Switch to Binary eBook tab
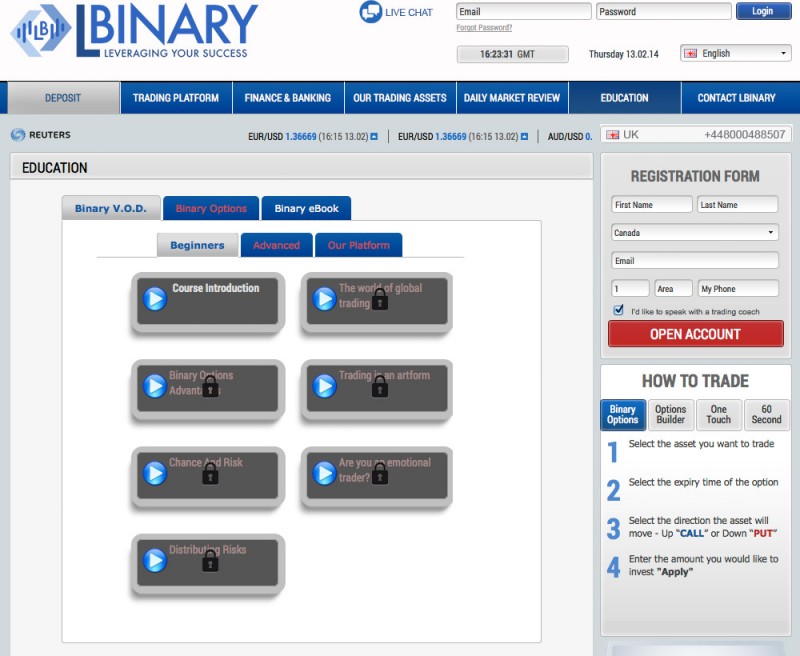The image size is (800, 656). (x=306, y=208)
